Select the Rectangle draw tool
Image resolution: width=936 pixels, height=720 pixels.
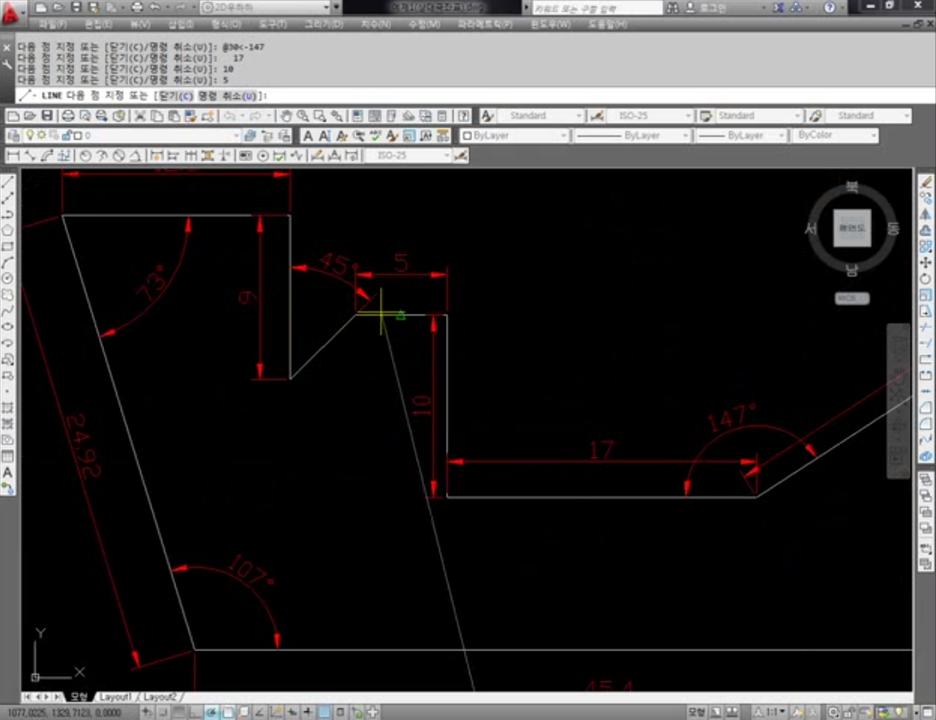8,247
